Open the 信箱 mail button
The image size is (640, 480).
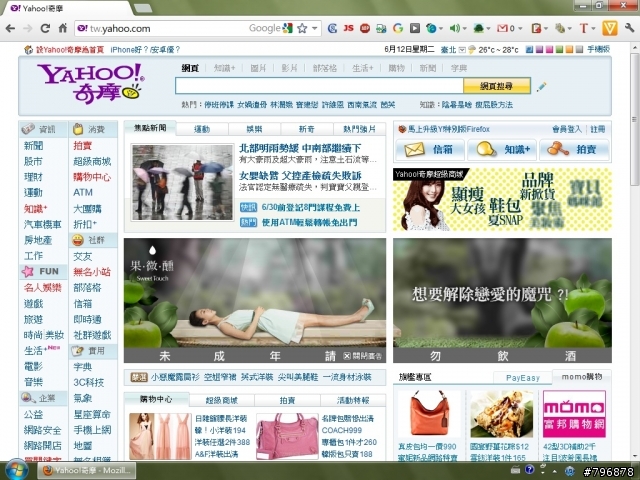(430, 149)
